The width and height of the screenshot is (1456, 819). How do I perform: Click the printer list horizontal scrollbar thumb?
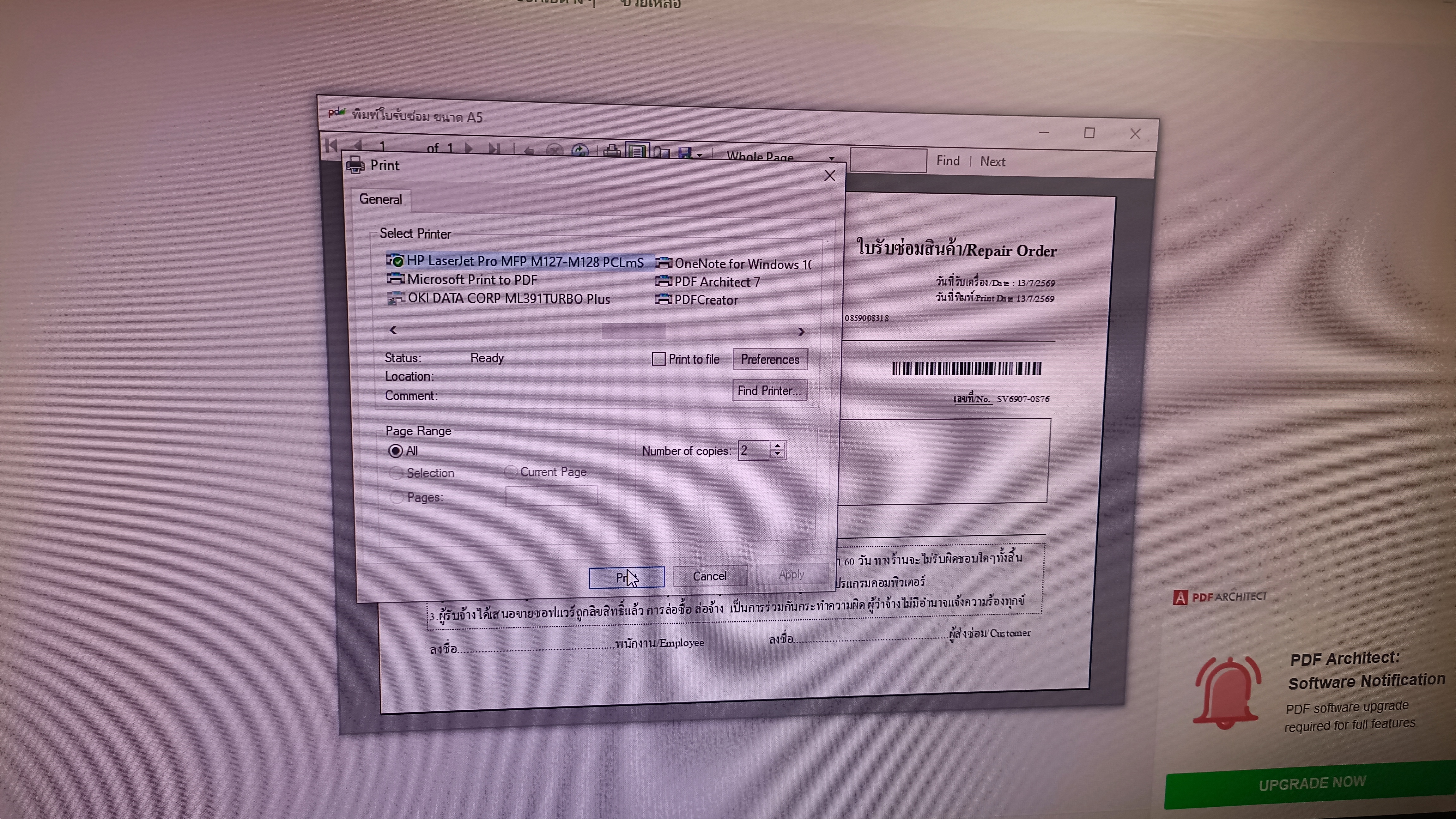634,331
